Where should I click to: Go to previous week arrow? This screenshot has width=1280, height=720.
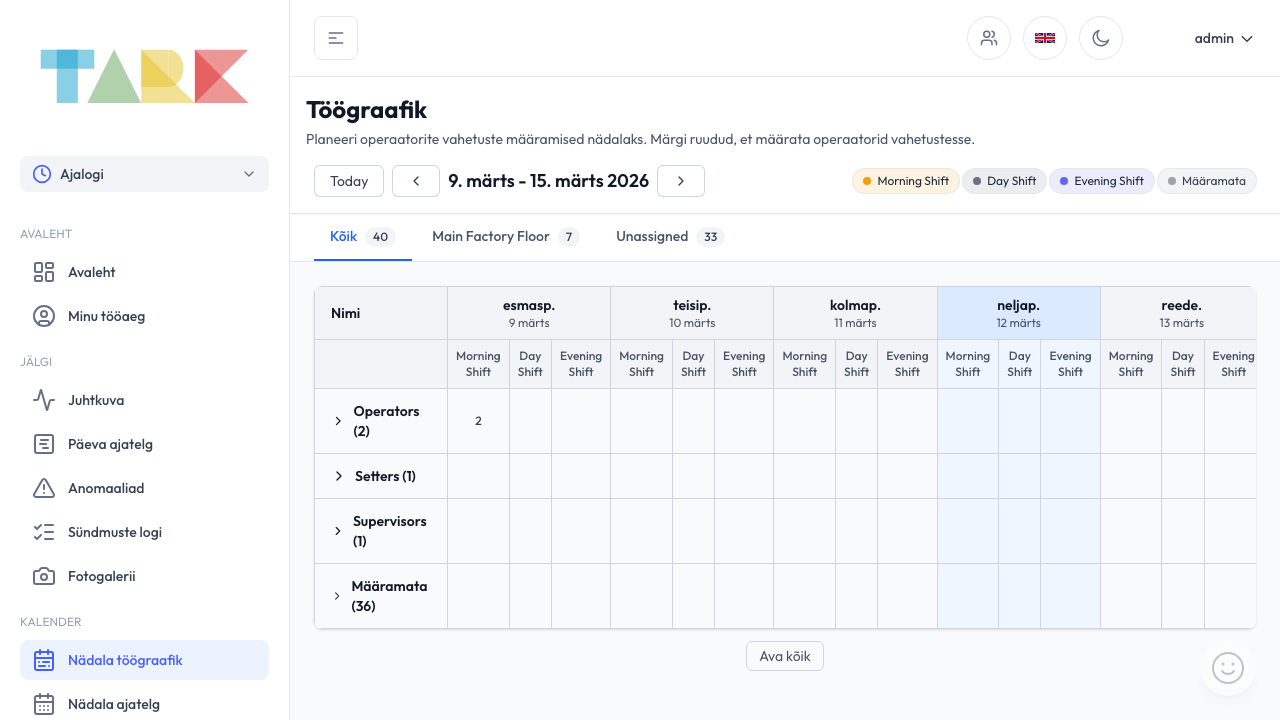[x=416, y=181]
